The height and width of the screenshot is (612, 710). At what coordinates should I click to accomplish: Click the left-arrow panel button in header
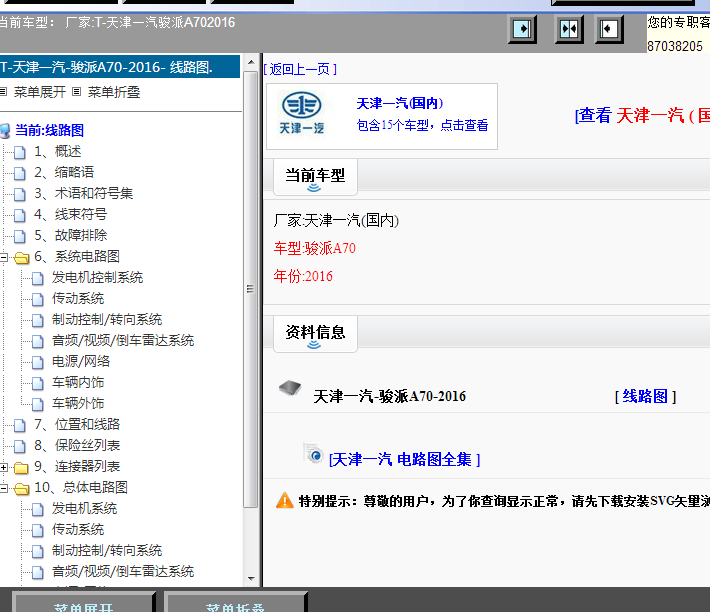pos(609,29)
